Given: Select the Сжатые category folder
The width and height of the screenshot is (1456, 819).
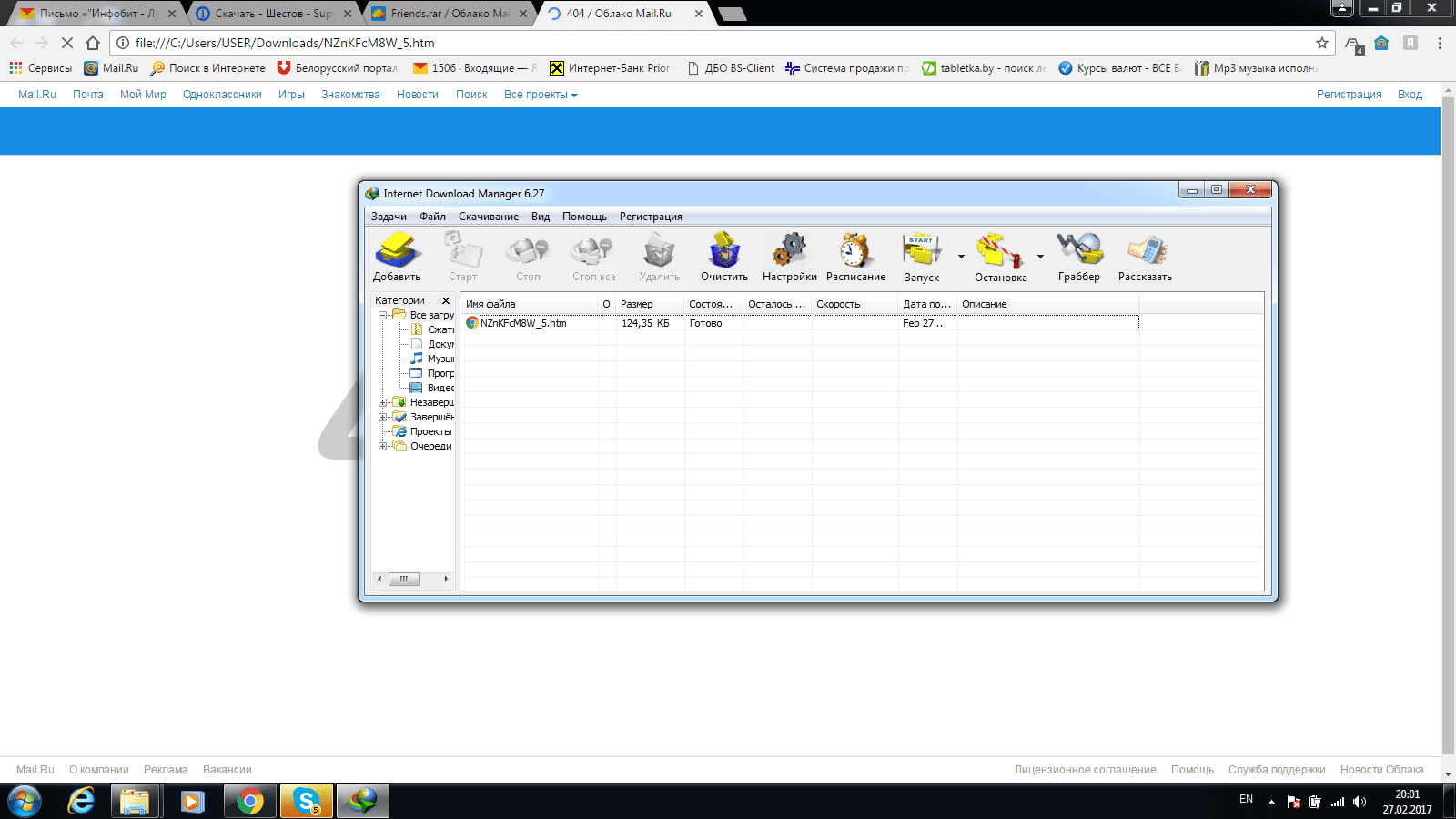Looking at the screenshot, I should pos(432,329).
